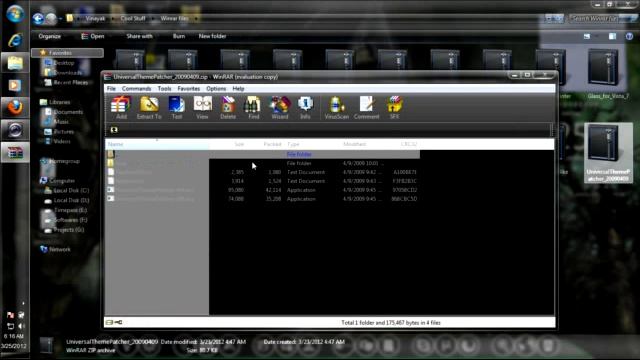Viewport: 640px width, 360px height.
Task: Launch the Wizard tool
Action: (280, 108)
